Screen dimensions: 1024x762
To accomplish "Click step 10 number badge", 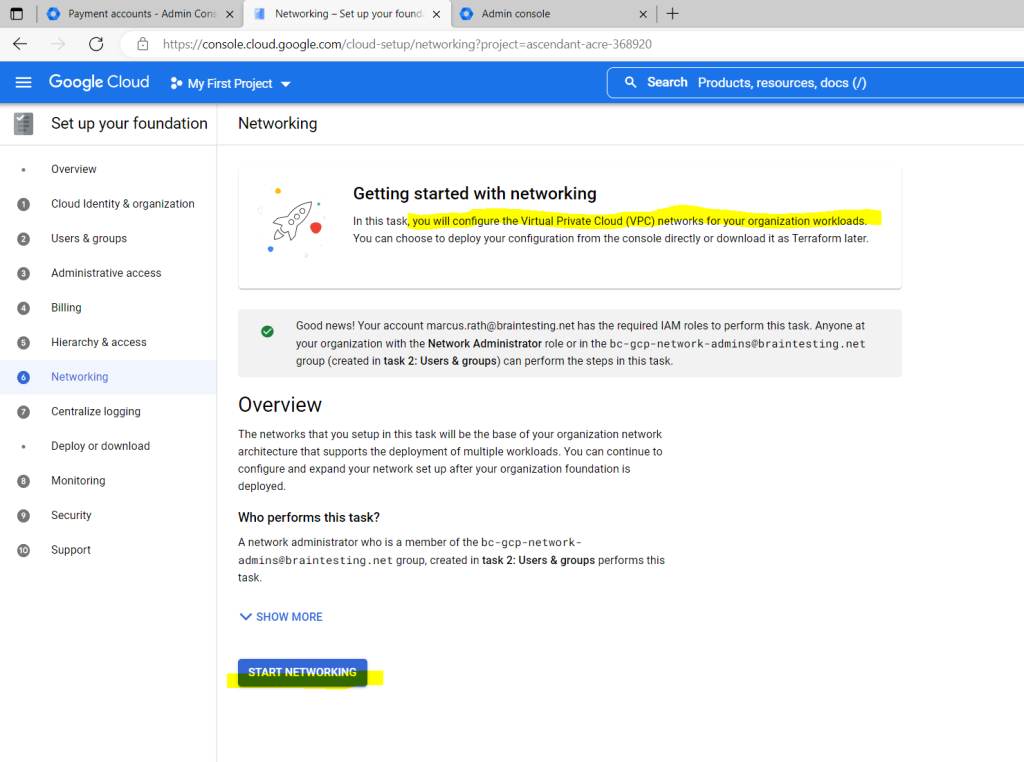I will (24, 550).
